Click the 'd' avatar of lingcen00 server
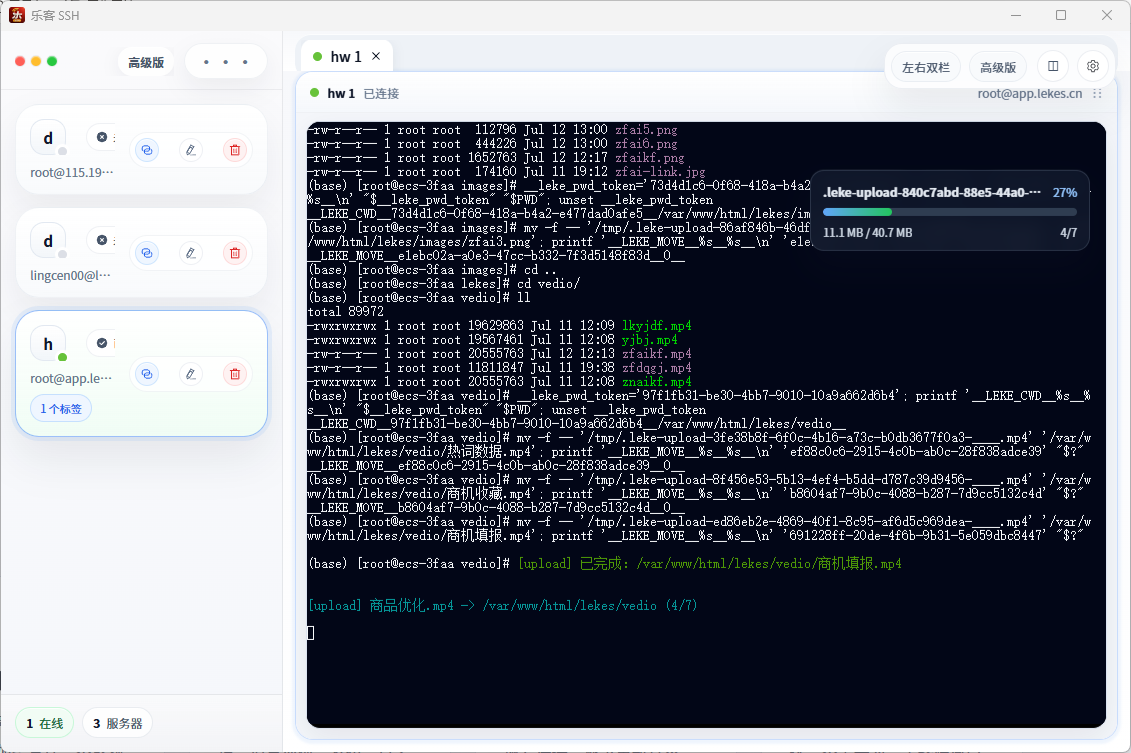 tap(48, 241)
